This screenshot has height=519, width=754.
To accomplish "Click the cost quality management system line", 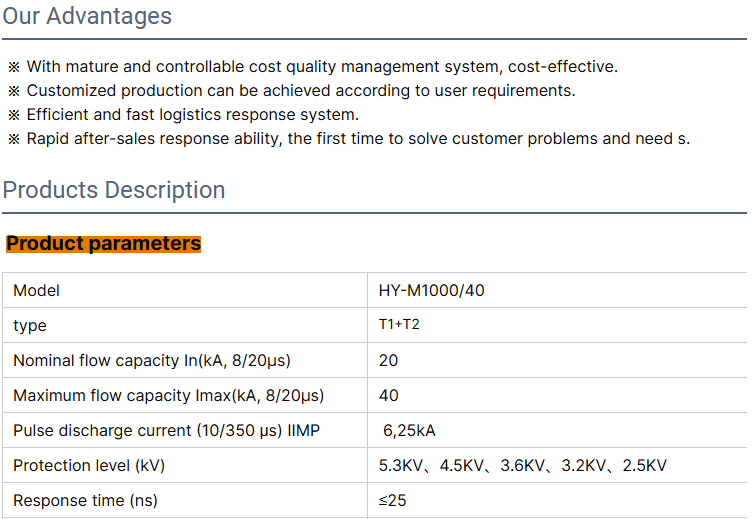I will pos(320,67).
